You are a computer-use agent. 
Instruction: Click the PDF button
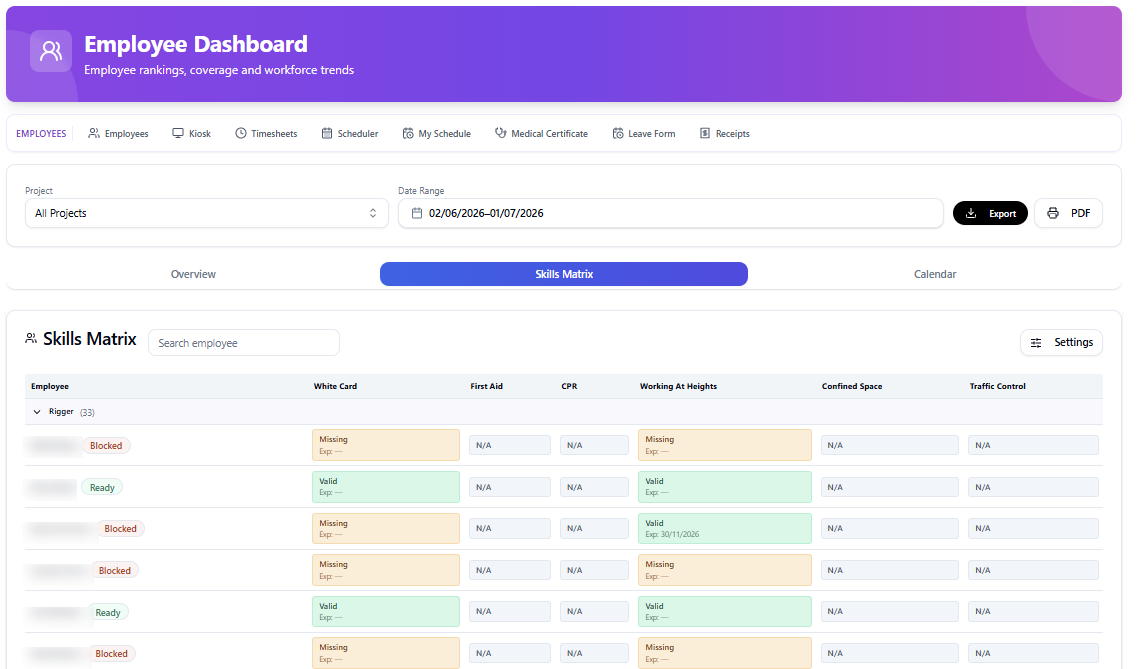[x=1068, y=213]
